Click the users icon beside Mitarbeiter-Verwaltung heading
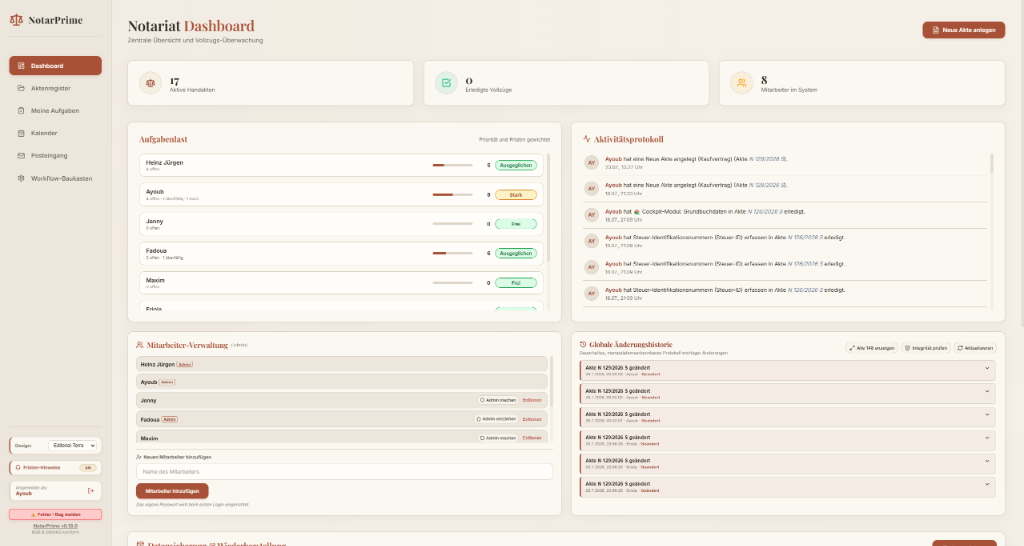Viewport: 1024px width, 546px height. tap(140, 345)
